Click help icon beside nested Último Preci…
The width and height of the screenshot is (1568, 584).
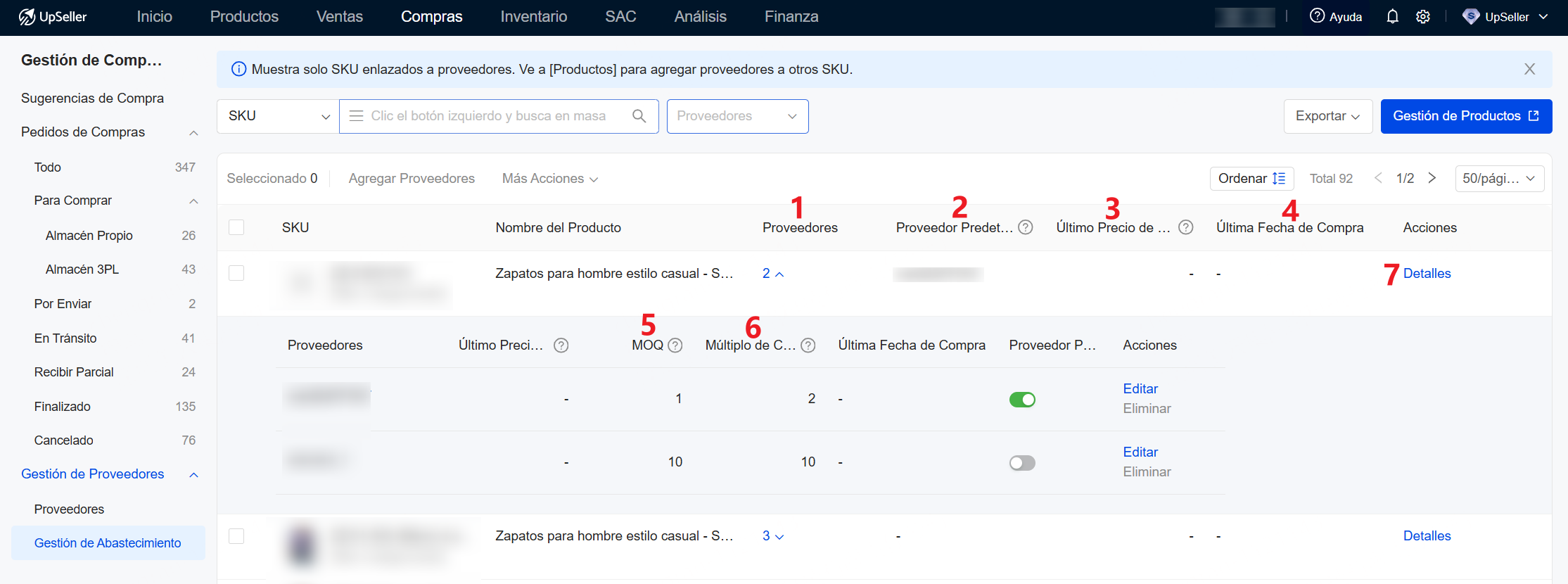tap(561, 345)
